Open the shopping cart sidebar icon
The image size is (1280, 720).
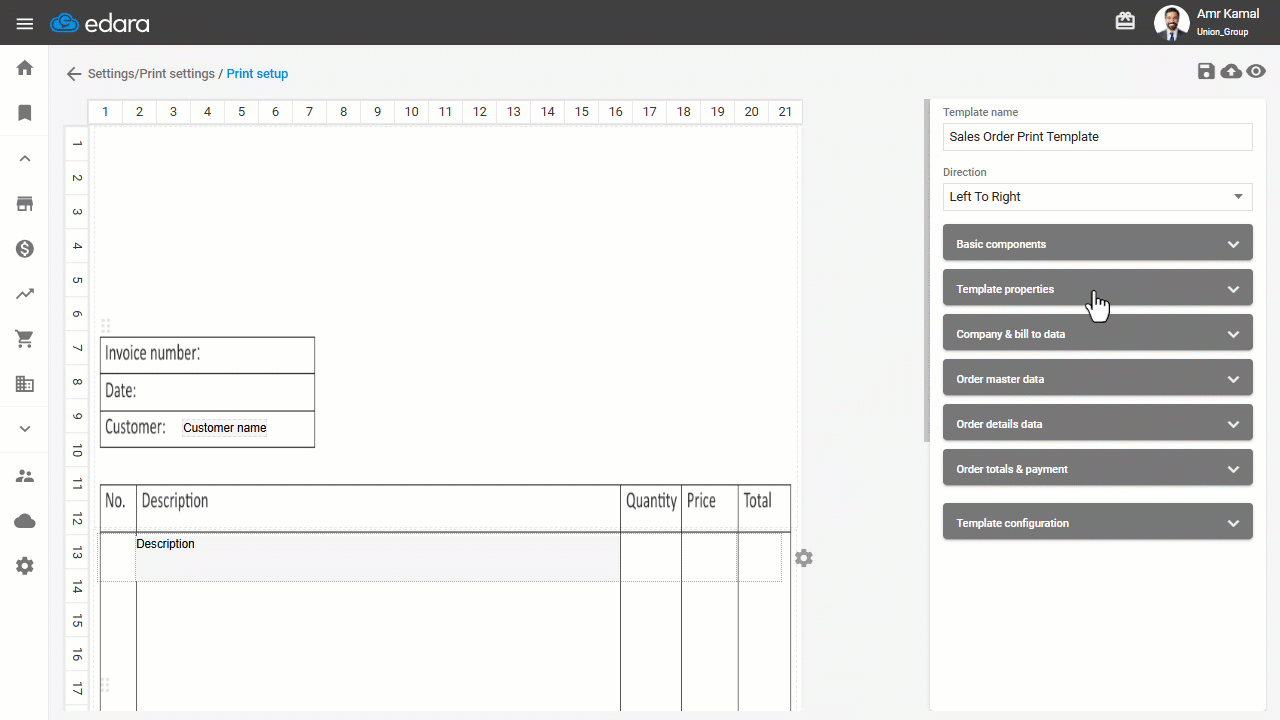(x=25, y=339)
